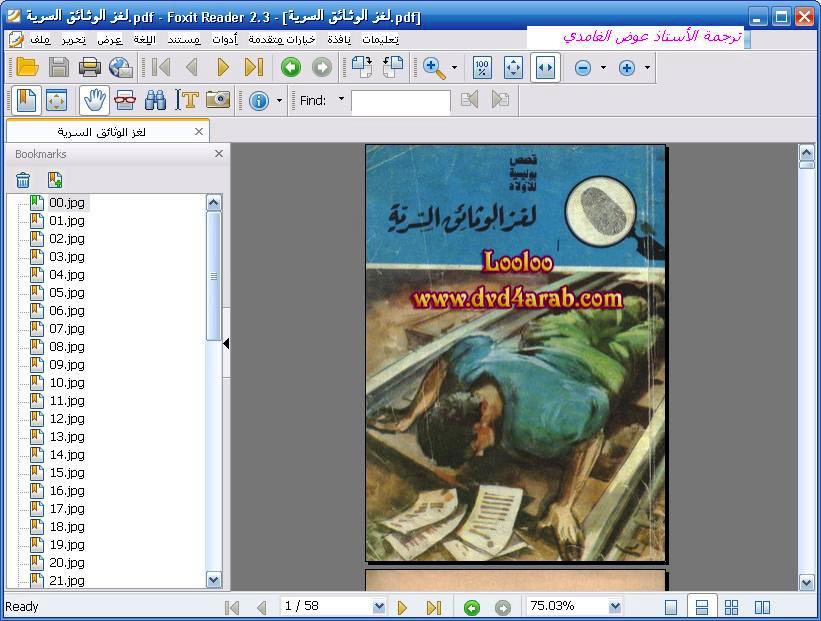Open the مستند menu

(x=184, y=40)
